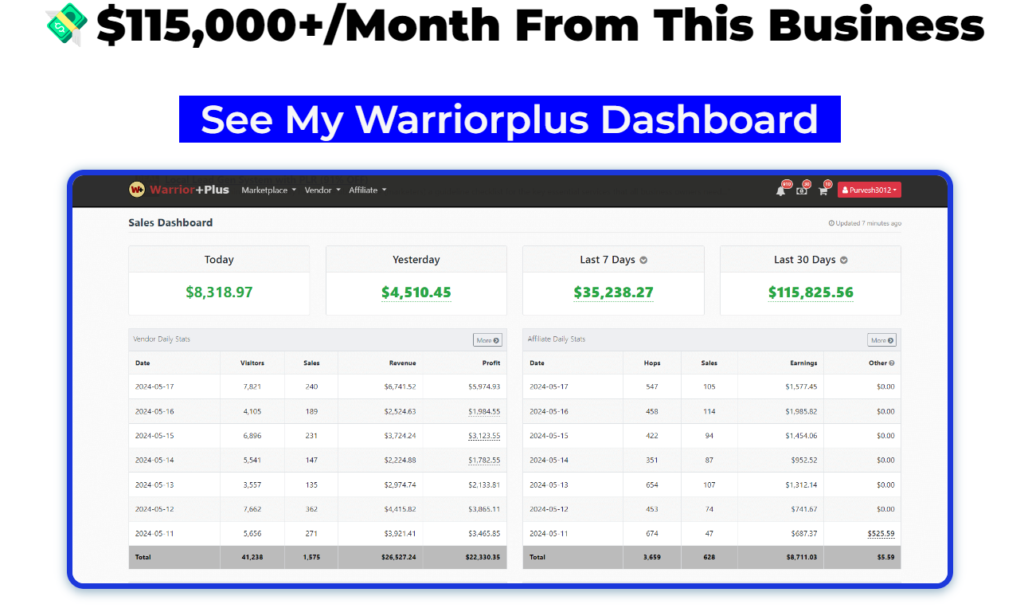Select 2024-05-17 date in Affiliate table
The image size is (1024, 608).
click(x=549, y=387)
